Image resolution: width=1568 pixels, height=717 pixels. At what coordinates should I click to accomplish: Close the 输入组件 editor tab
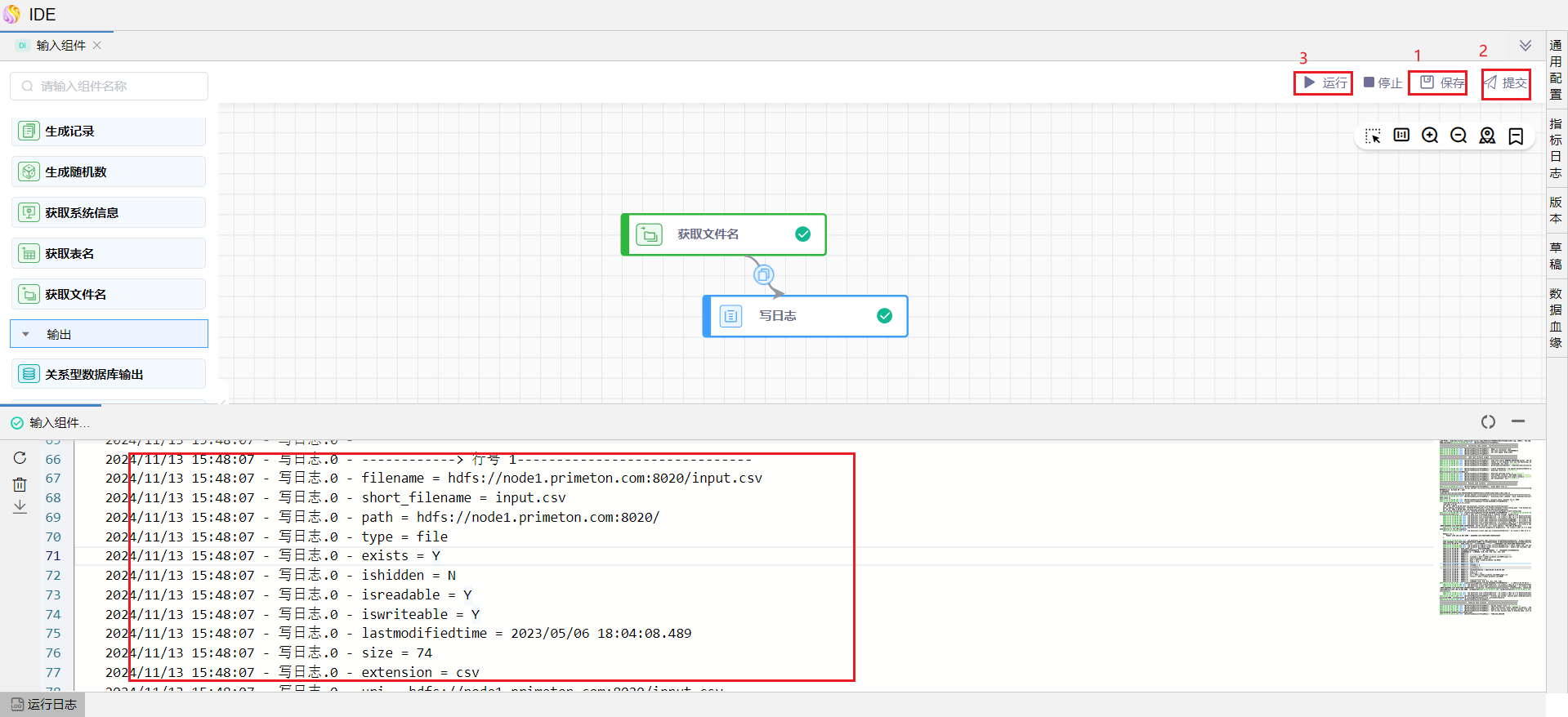[97, 46]
